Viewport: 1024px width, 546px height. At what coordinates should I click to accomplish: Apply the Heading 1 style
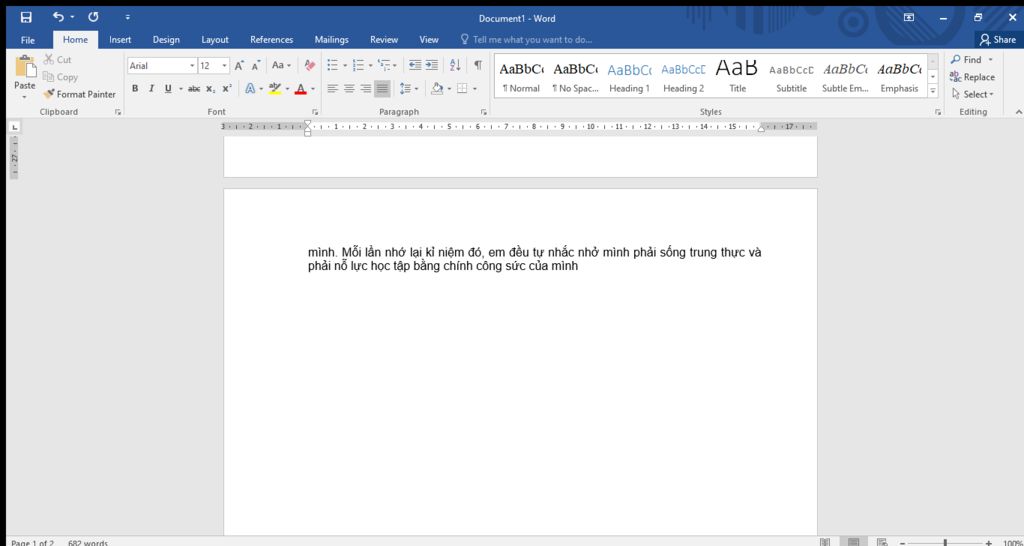630,76
